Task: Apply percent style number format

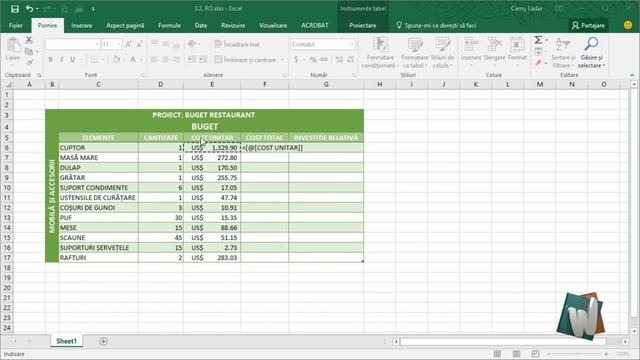Action: click(313, 60)
